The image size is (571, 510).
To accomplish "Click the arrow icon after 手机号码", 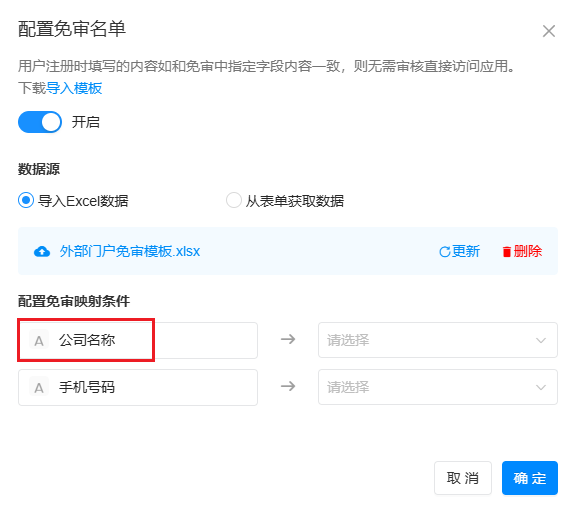I will 288,386.
